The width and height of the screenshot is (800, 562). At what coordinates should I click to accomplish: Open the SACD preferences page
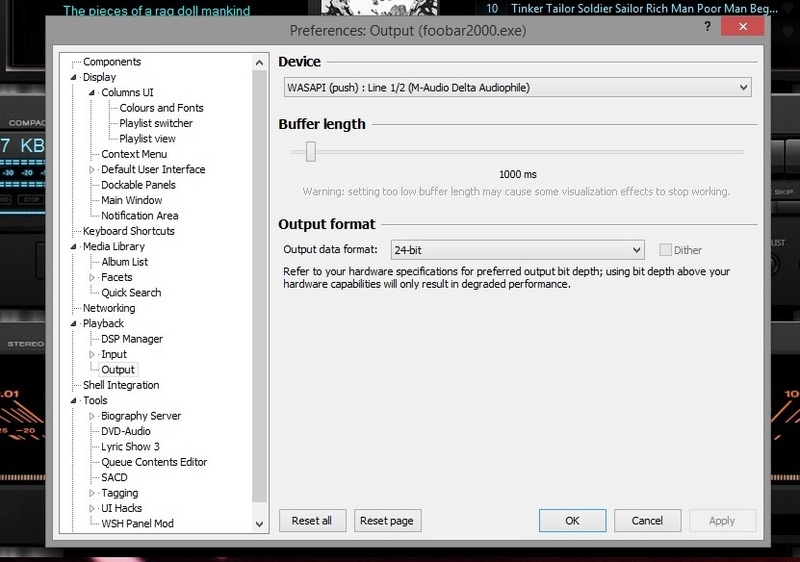(114, 477)
